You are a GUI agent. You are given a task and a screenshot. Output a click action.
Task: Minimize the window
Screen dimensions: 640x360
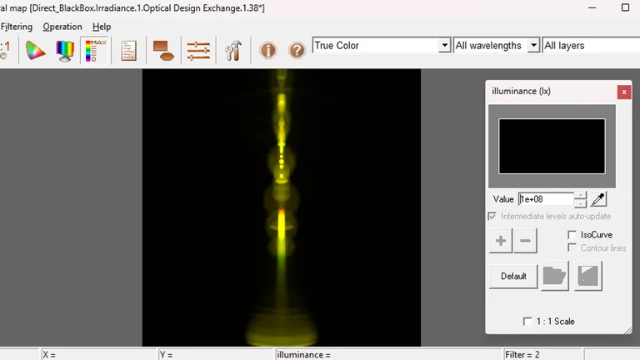[592, 8]
